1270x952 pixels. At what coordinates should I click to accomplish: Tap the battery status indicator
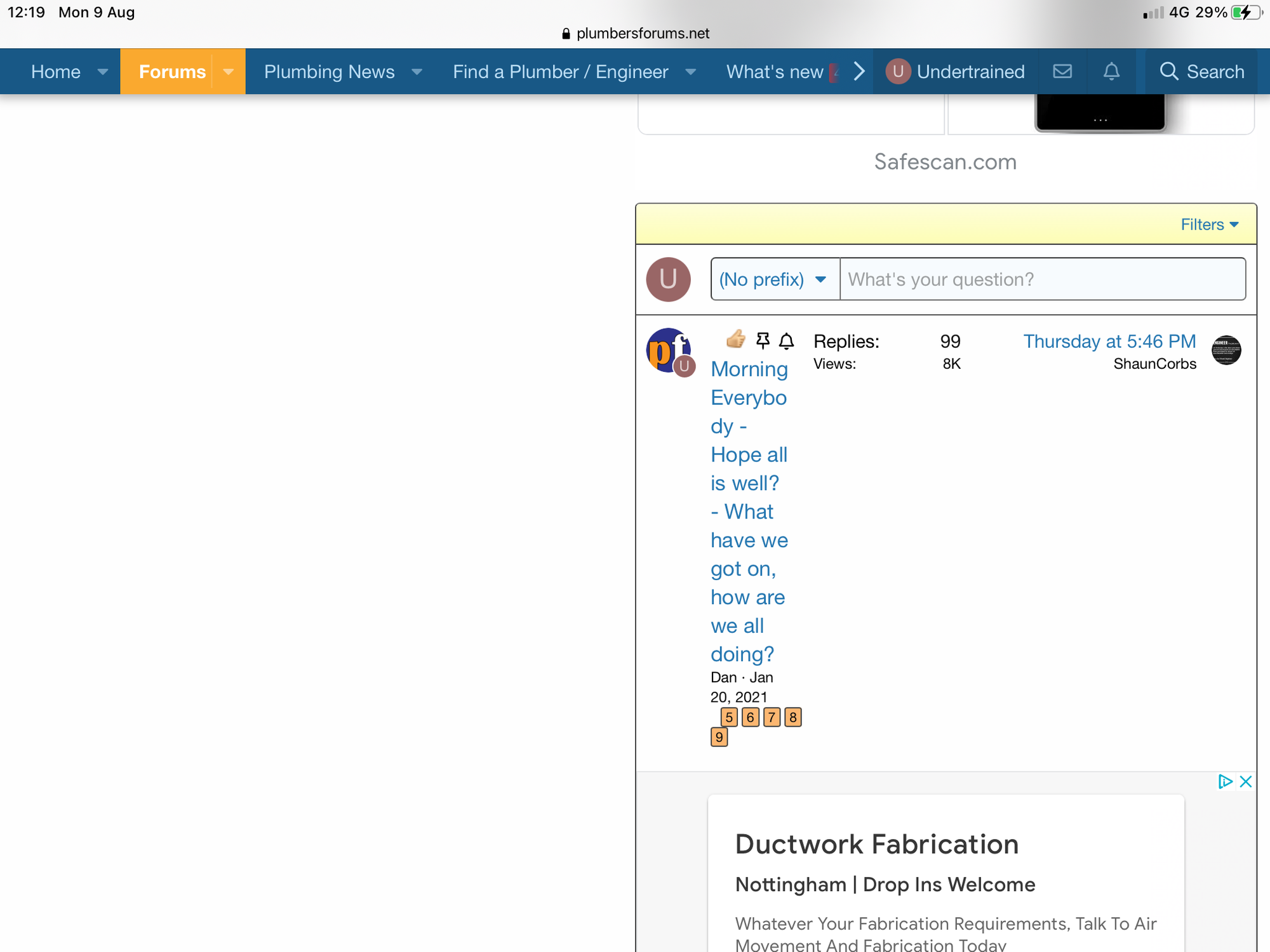pyautogui.click(x=1246, y=12)
